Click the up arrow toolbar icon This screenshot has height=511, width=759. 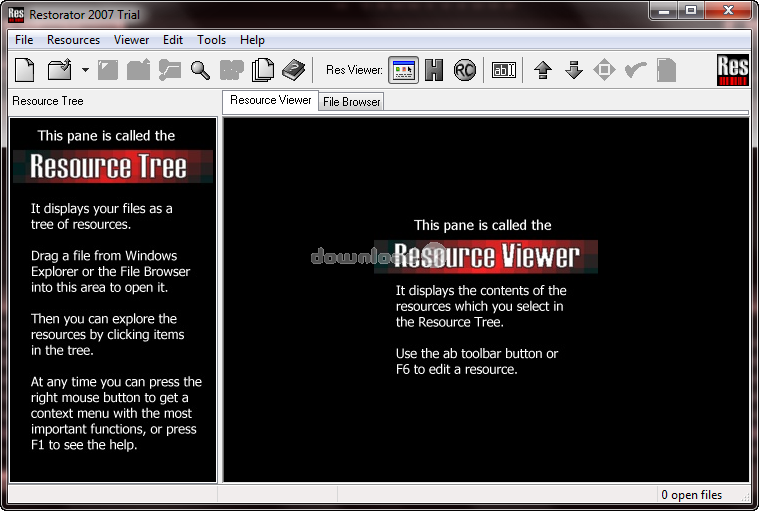pyautogui.click(x=543, y=70)
